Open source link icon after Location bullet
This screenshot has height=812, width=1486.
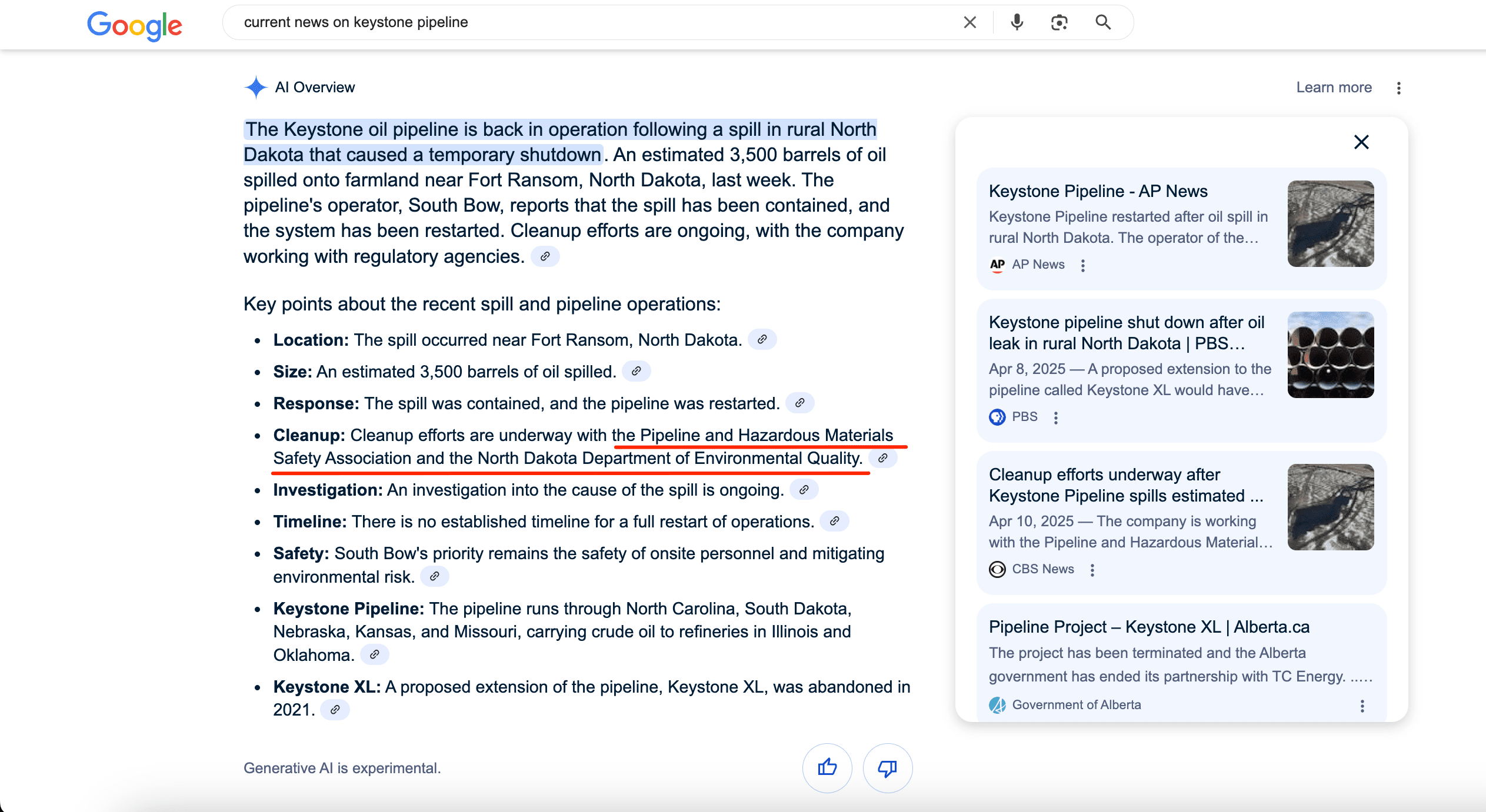[x=762, y=339]
